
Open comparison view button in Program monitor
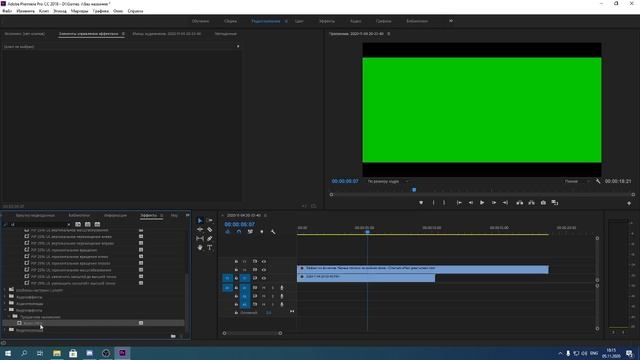coord(555,202)
